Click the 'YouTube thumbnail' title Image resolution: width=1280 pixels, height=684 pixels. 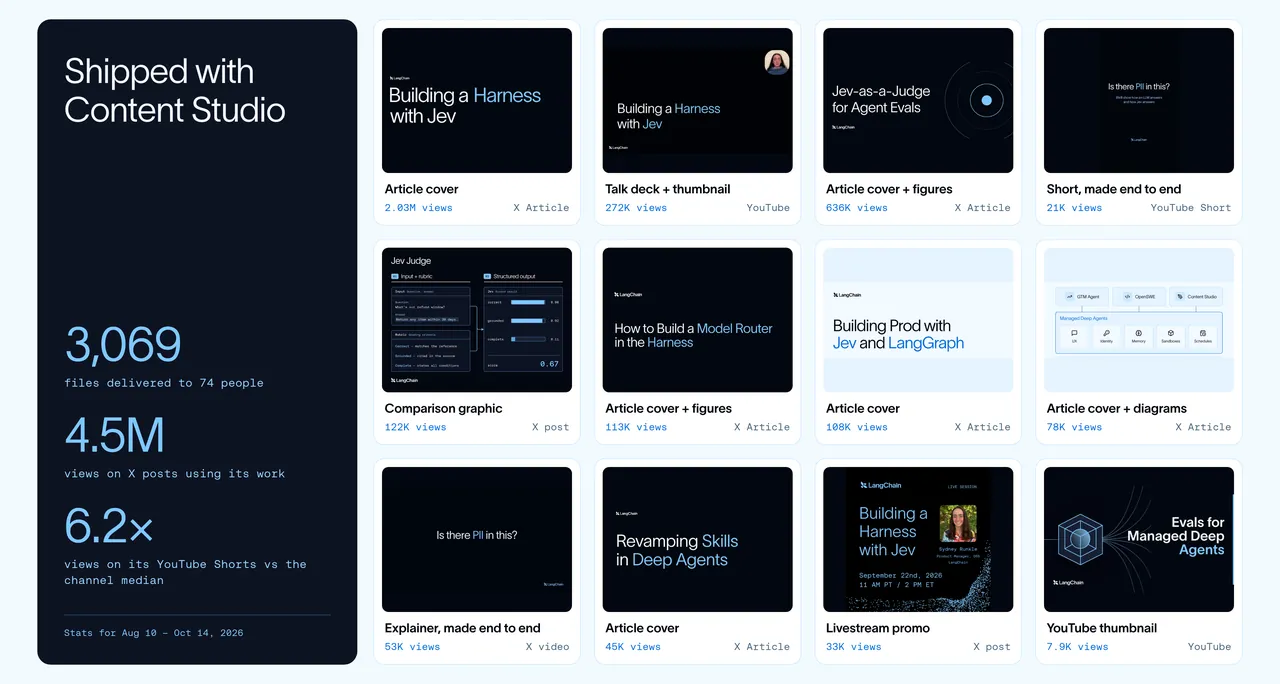(1102, 628)
